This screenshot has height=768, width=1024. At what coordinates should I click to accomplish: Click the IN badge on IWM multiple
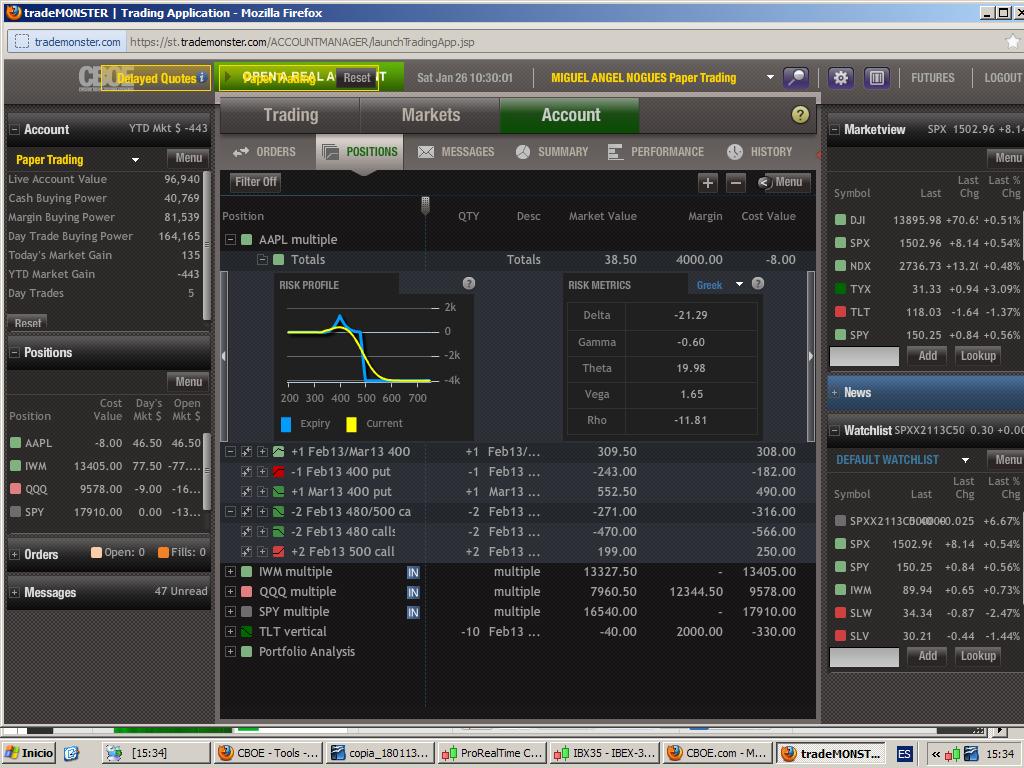(413, 573)
